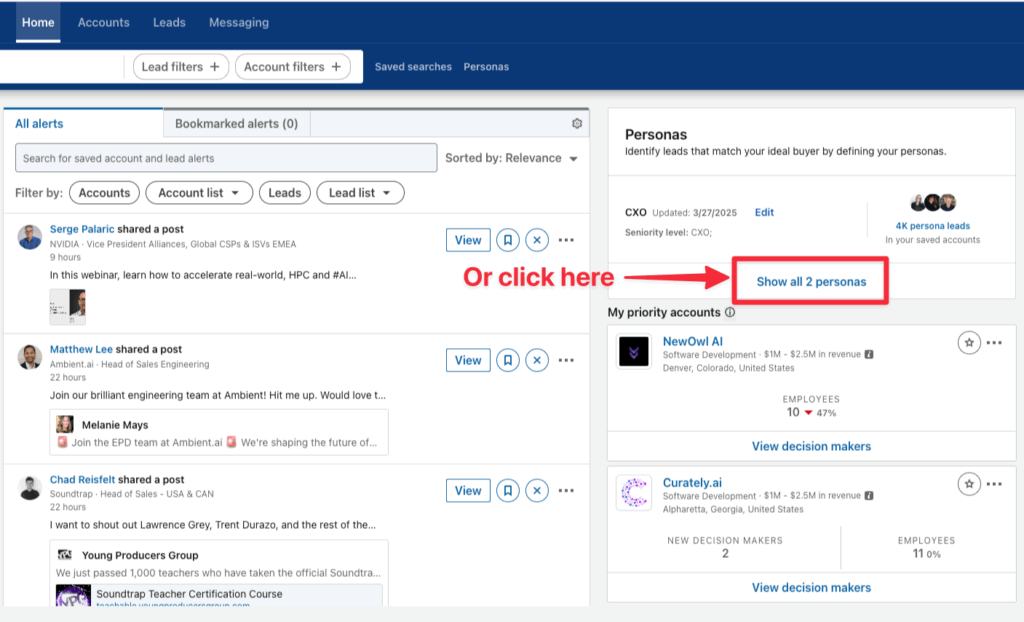Open Accounts in top navigation
Screen dimensions: 1024x622
[104, 22]
